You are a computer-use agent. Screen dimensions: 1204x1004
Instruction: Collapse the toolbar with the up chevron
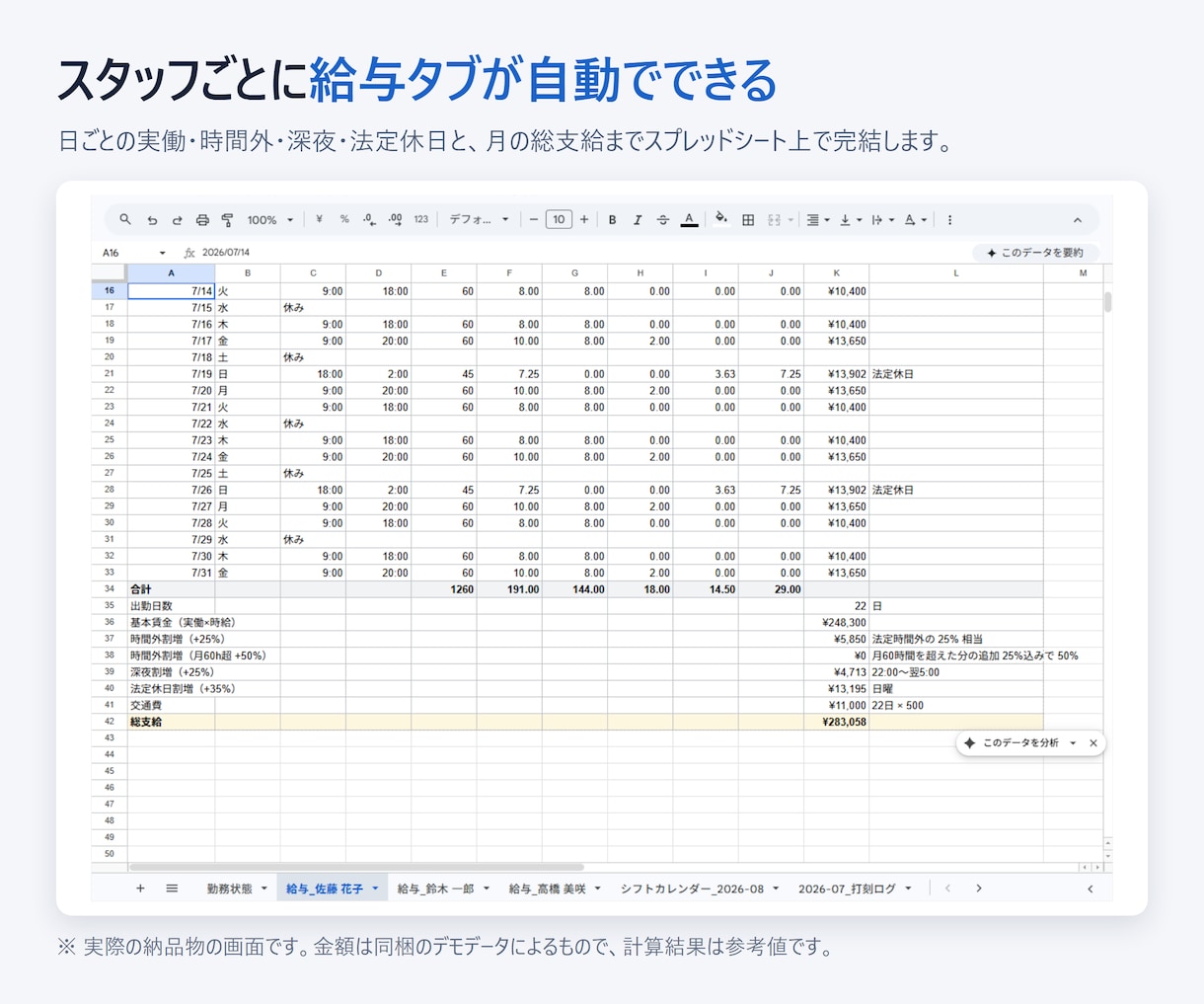[1078, 220]
